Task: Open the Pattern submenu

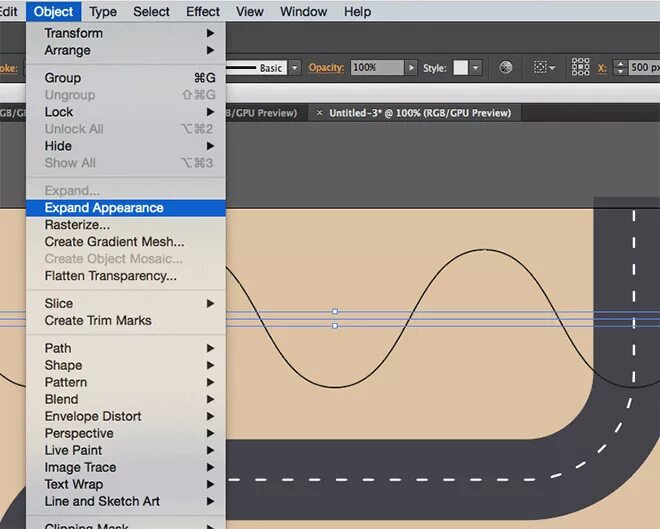Action: [x=126, y=383]
